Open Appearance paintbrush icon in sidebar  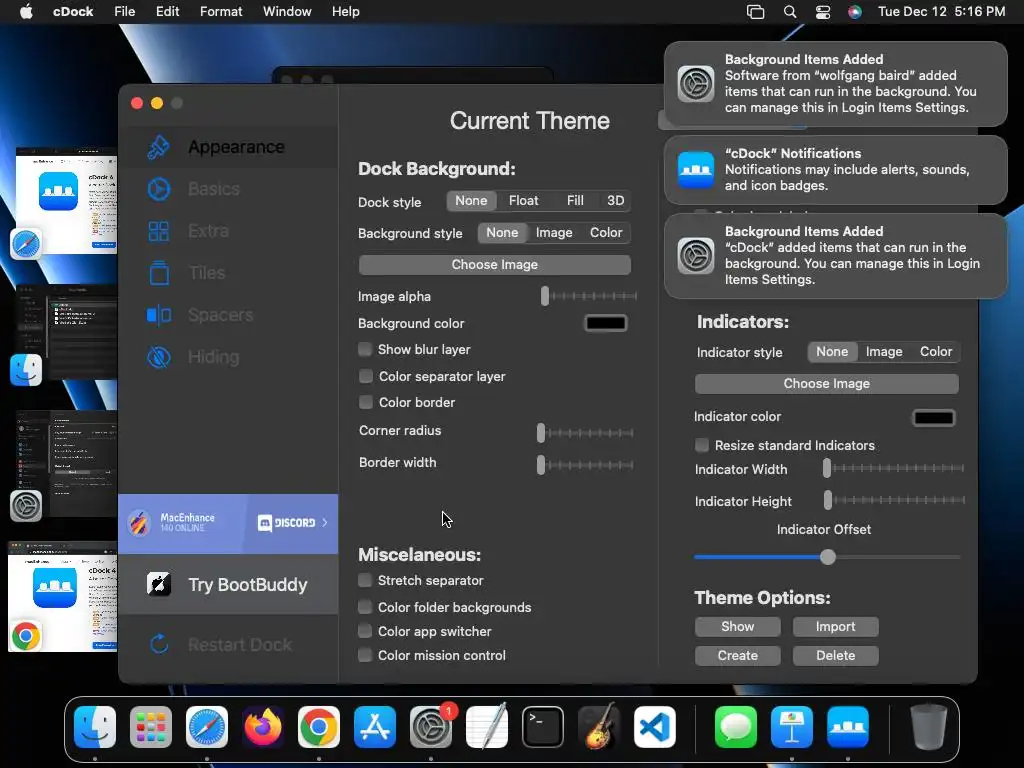159,147
